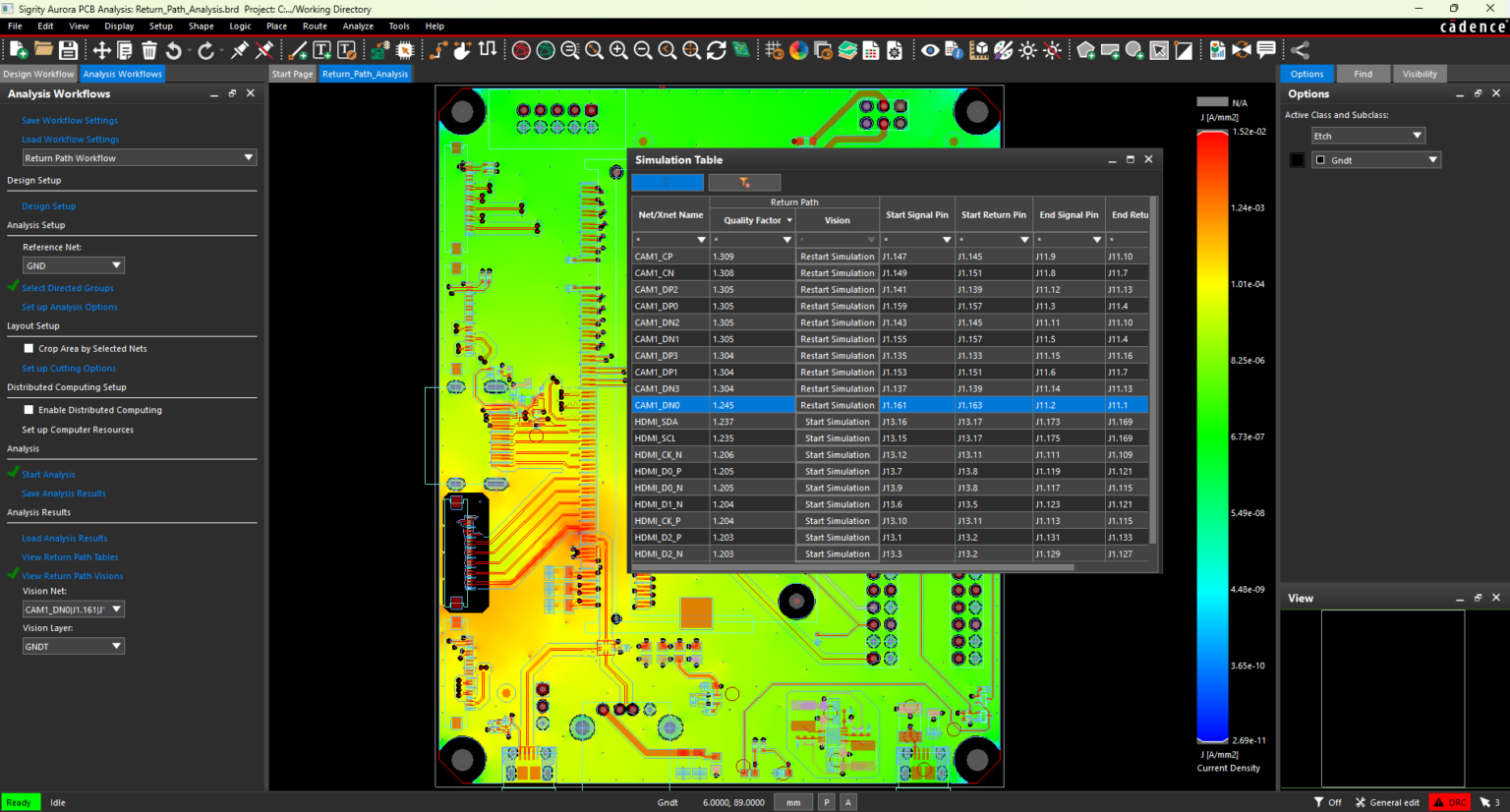Viewport: 1510px width, 812px height.
Task: Open the Analyze menu
Action: [x=357, y=27]
